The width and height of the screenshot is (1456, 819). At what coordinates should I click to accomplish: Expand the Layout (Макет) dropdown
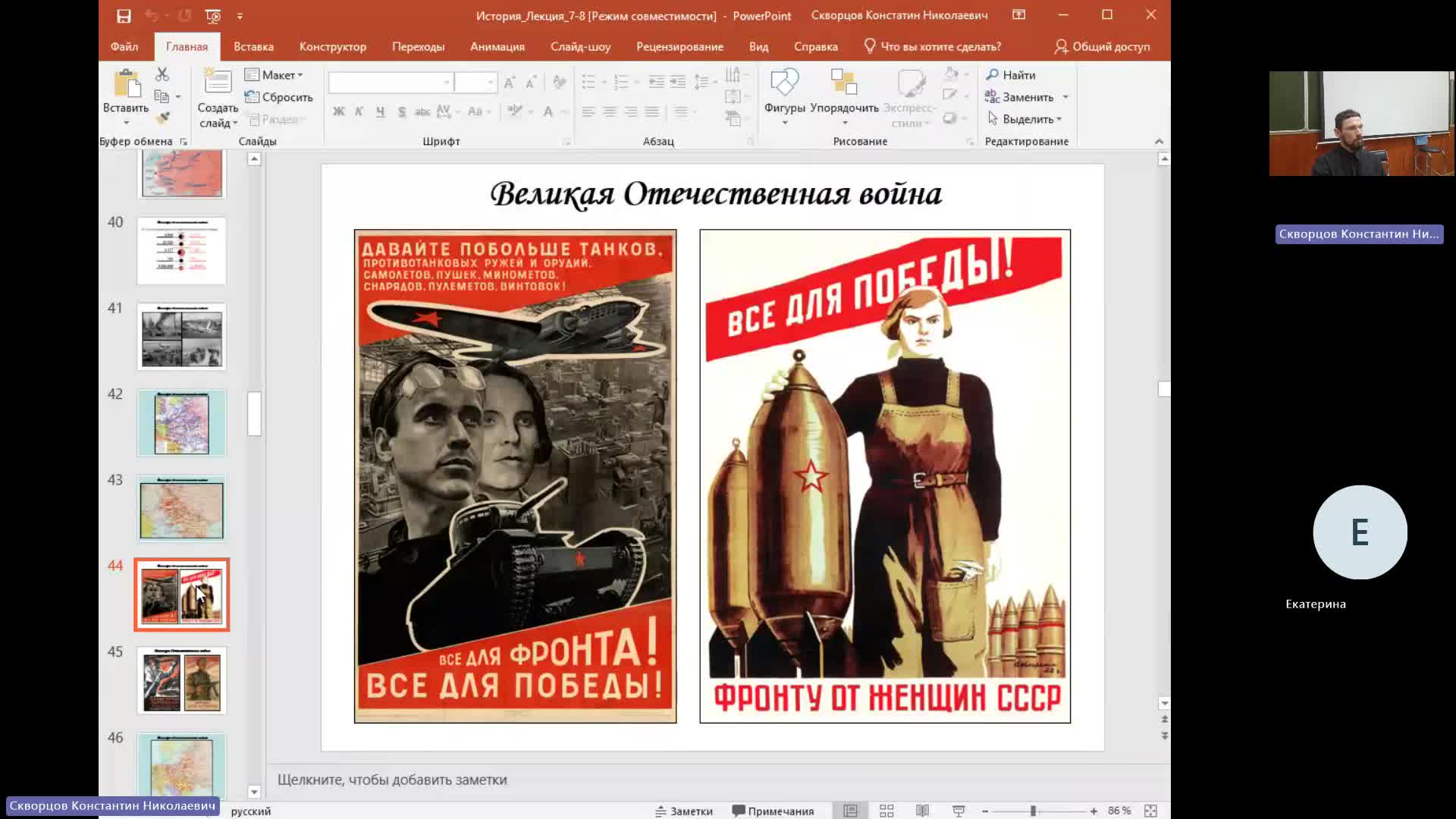pyautogui.click(x=274, y=75)
